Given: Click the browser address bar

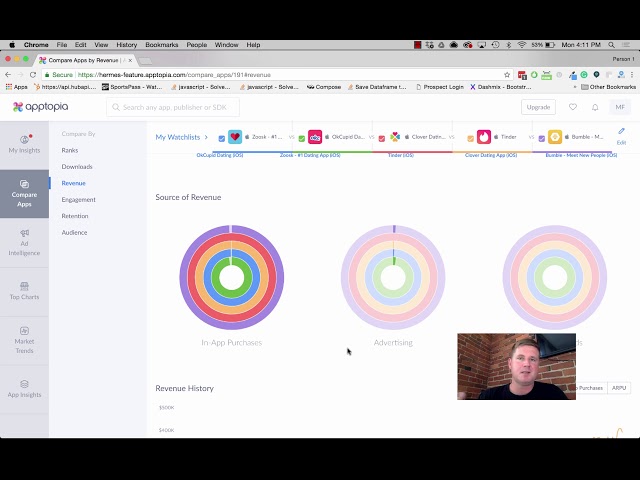Looking at the screenshot, I should click(278, 75).
